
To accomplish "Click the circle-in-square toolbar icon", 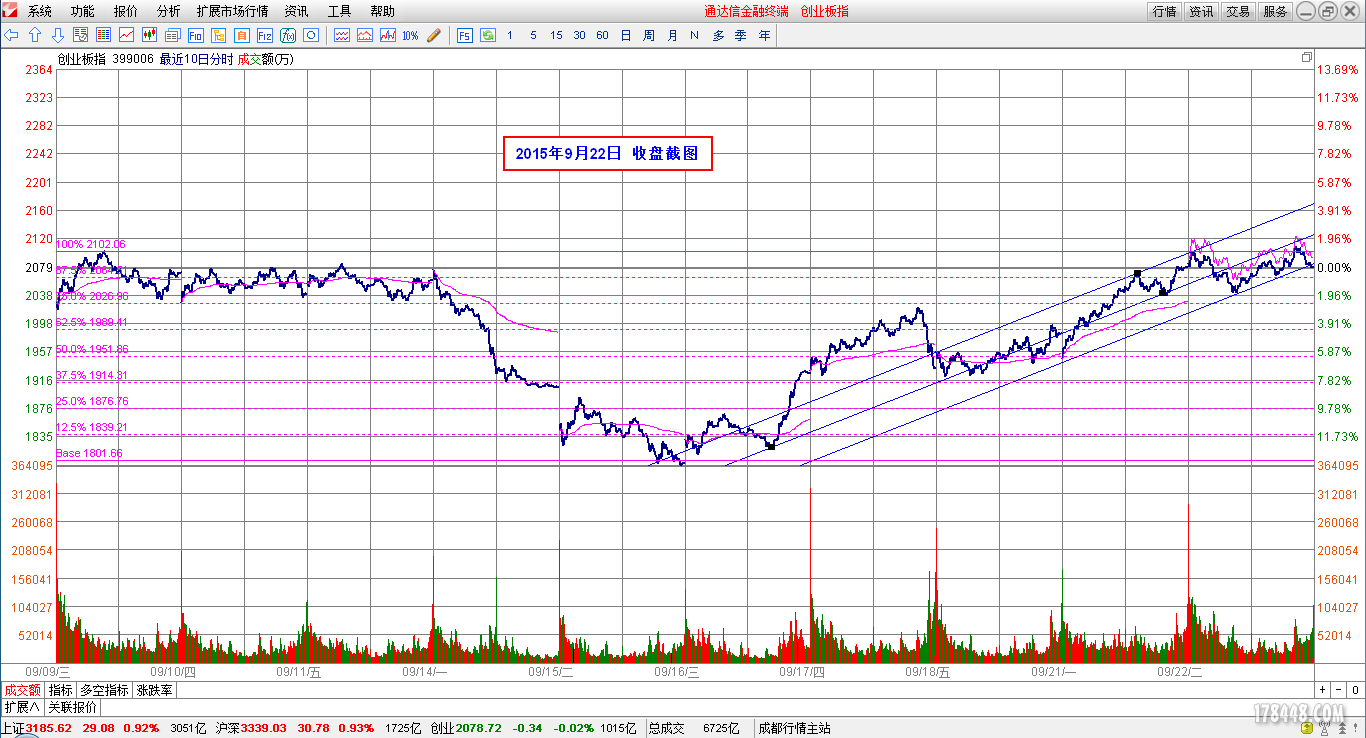I will [x=311, y=35].
